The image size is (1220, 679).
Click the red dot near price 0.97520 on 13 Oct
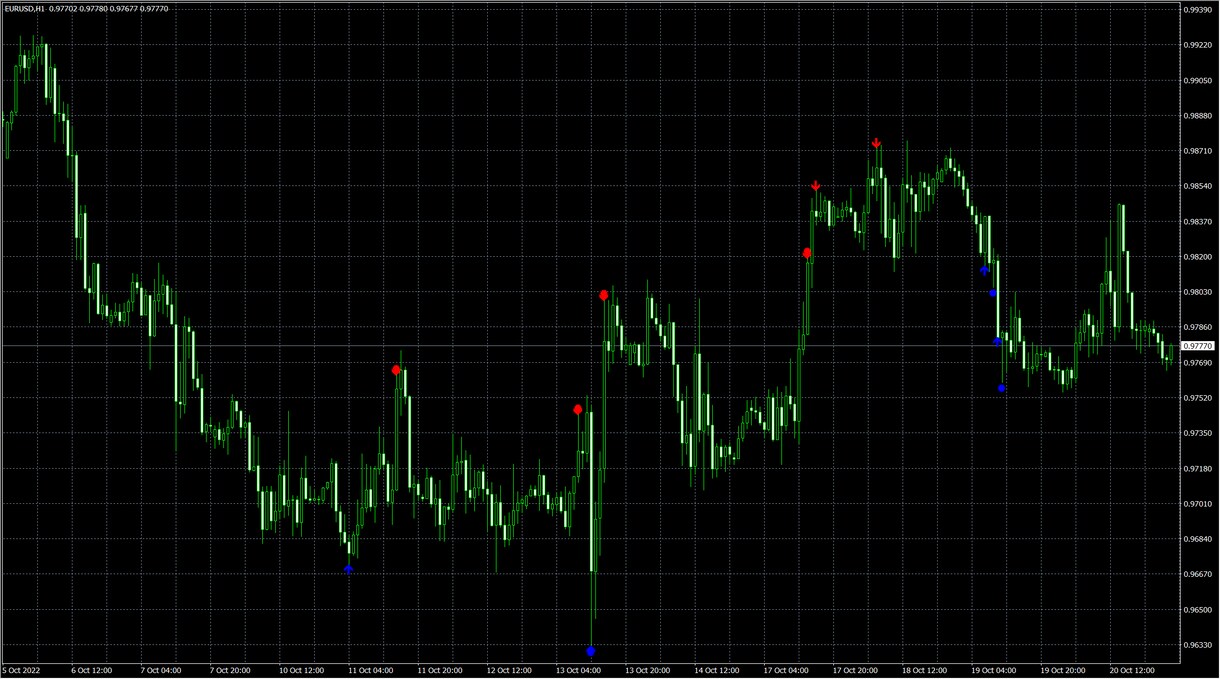(x=577, y=409)
